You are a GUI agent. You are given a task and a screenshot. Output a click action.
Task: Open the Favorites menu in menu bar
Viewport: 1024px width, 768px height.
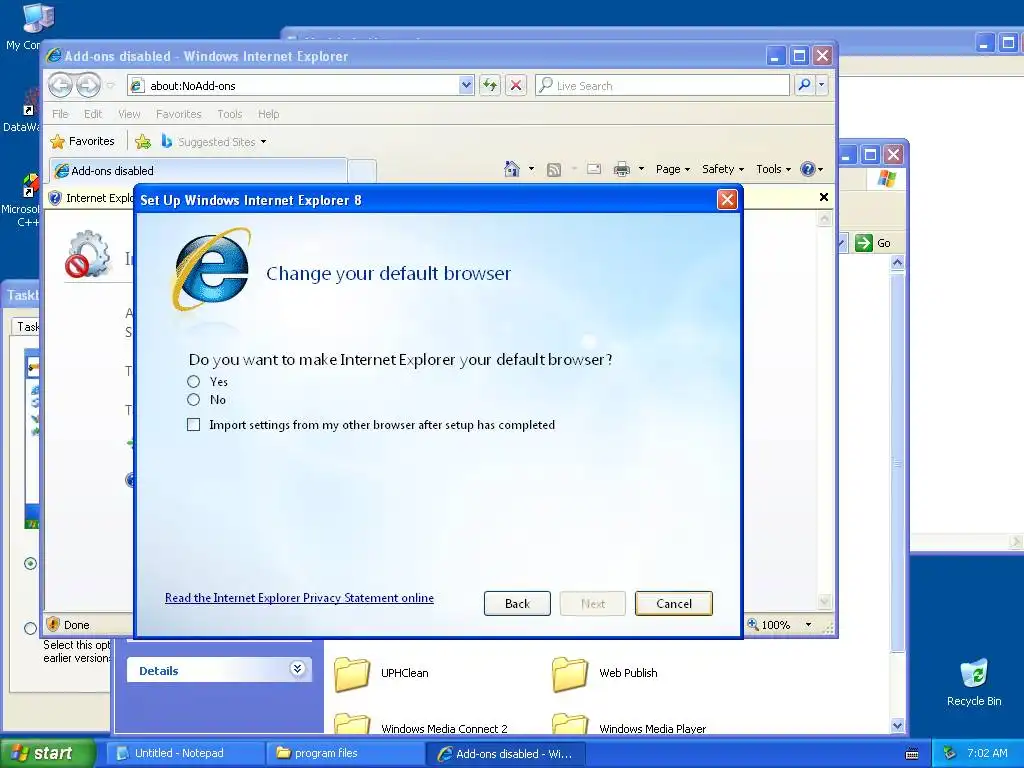[178, 114]
